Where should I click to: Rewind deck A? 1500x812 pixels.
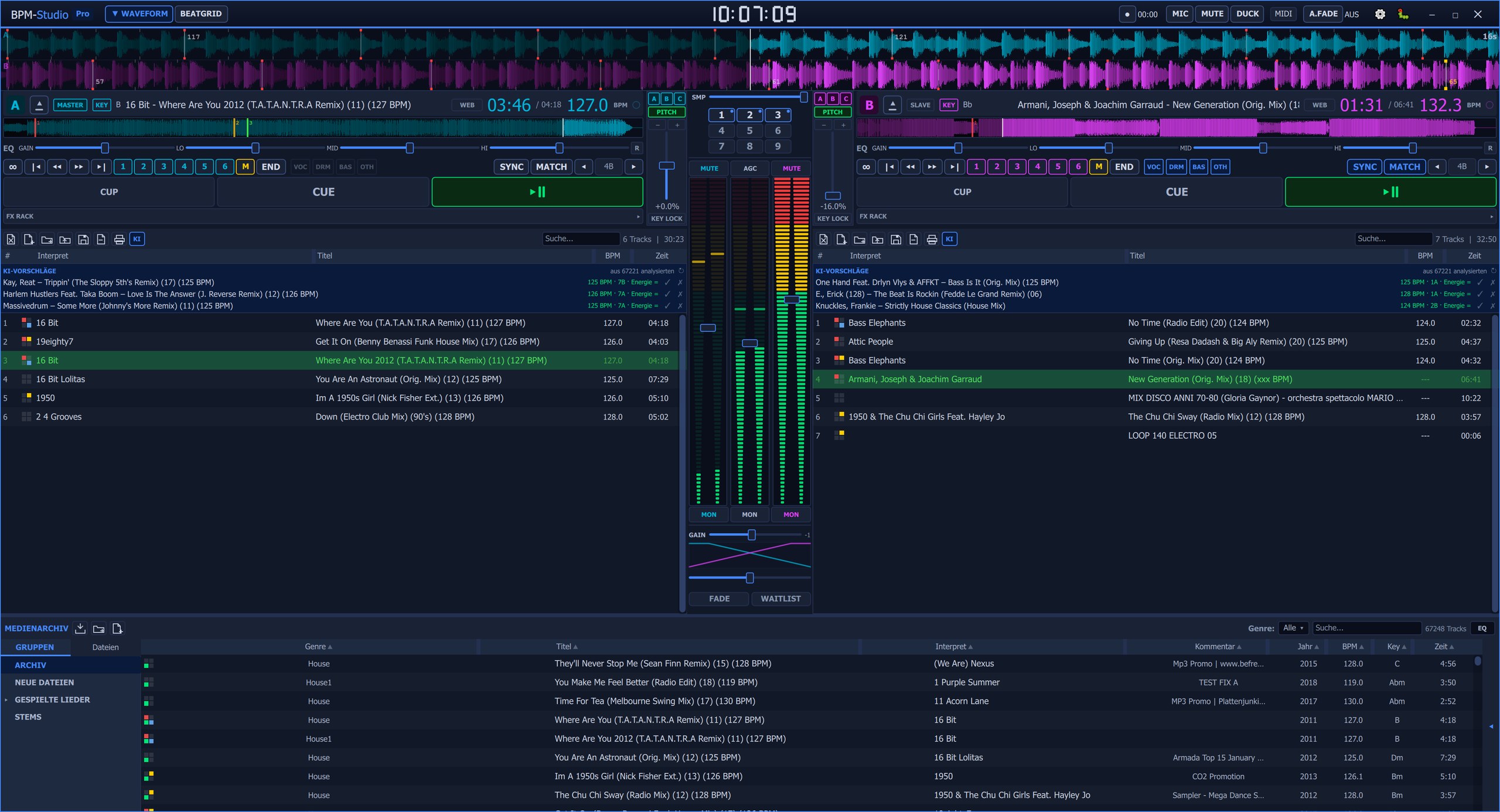57,167
